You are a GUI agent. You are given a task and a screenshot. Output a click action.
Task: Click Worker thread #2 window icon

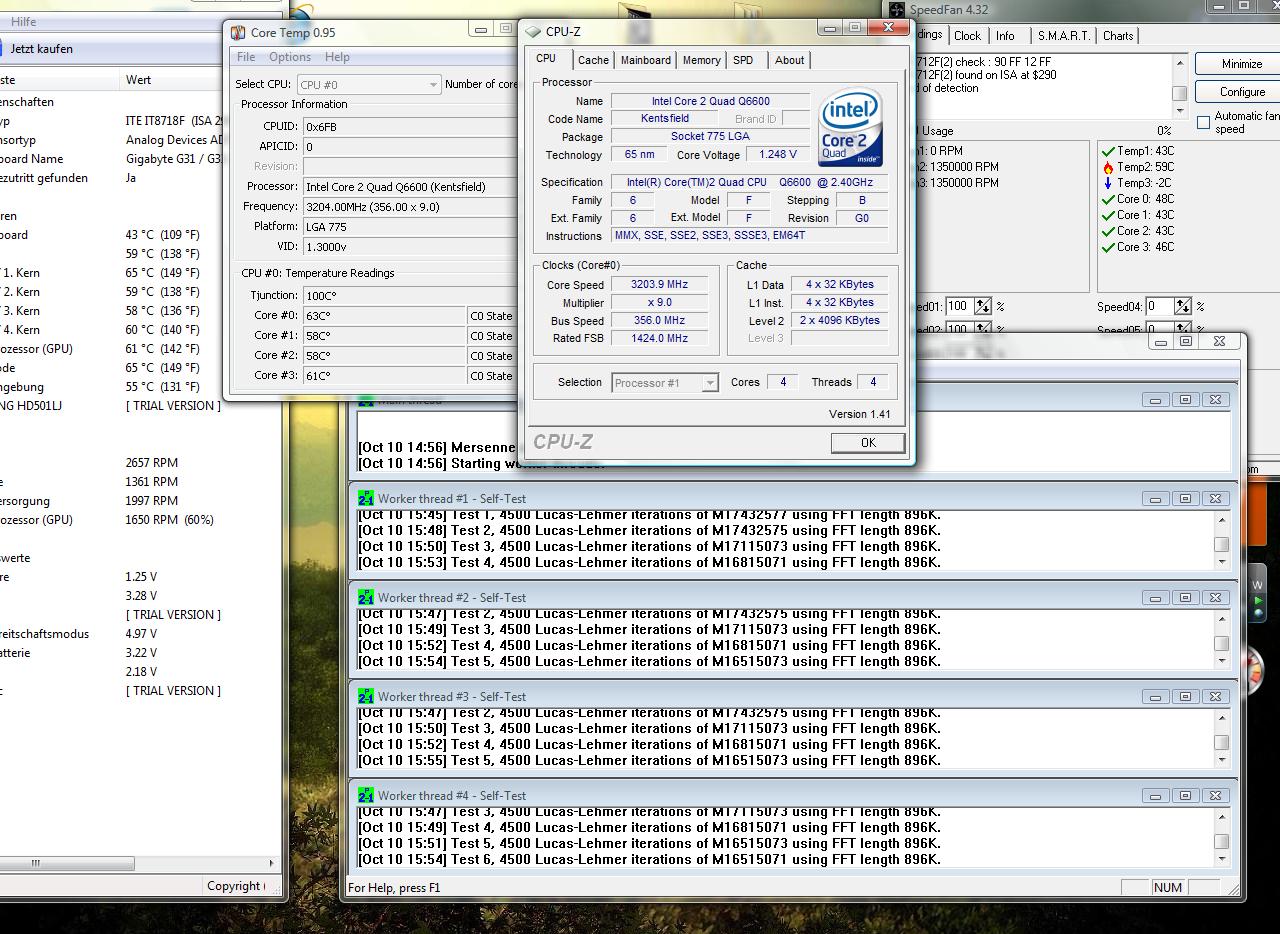coord(366,597)
